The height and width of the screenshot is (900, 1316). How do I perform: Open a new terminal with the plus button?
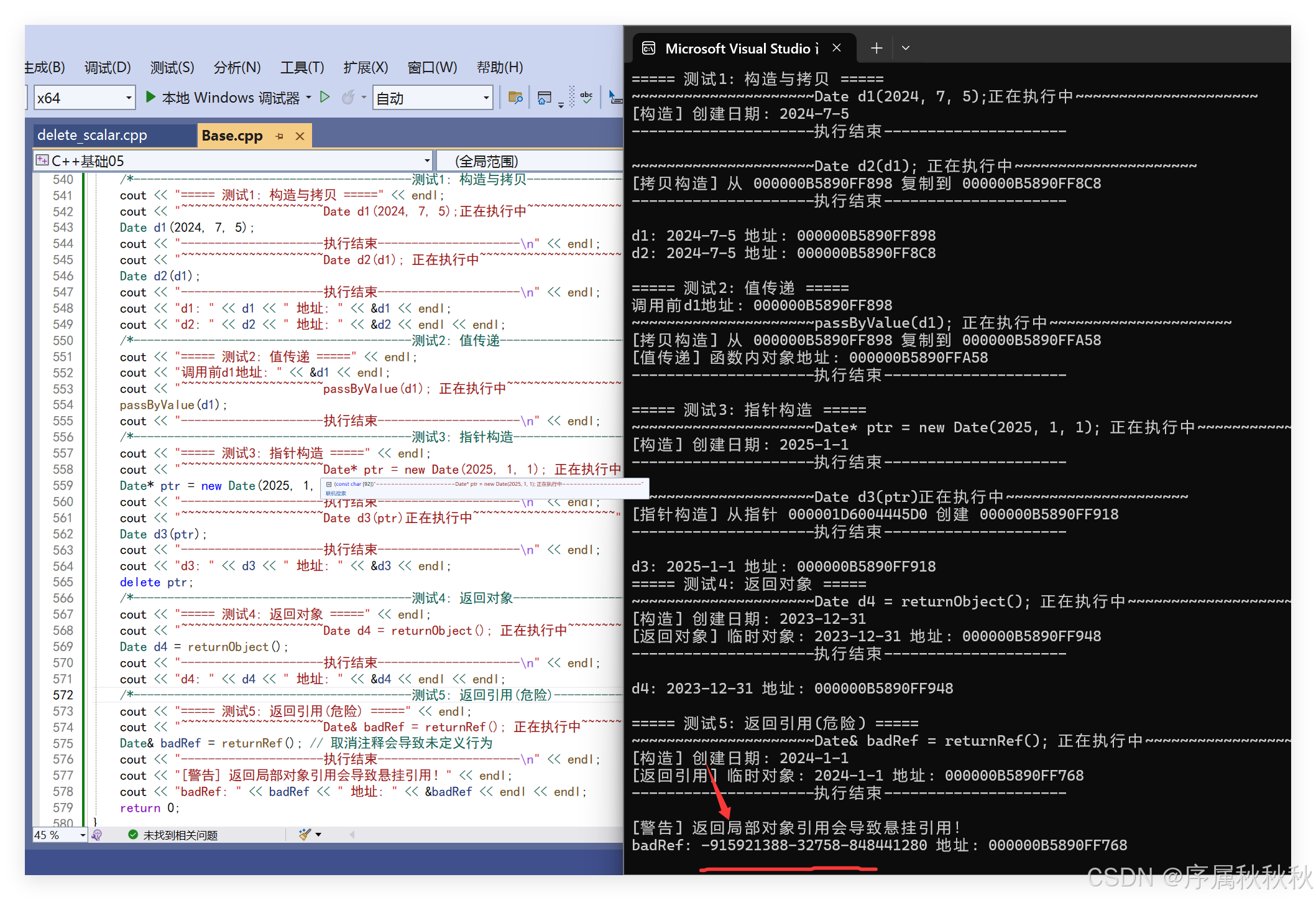(876, 47)
